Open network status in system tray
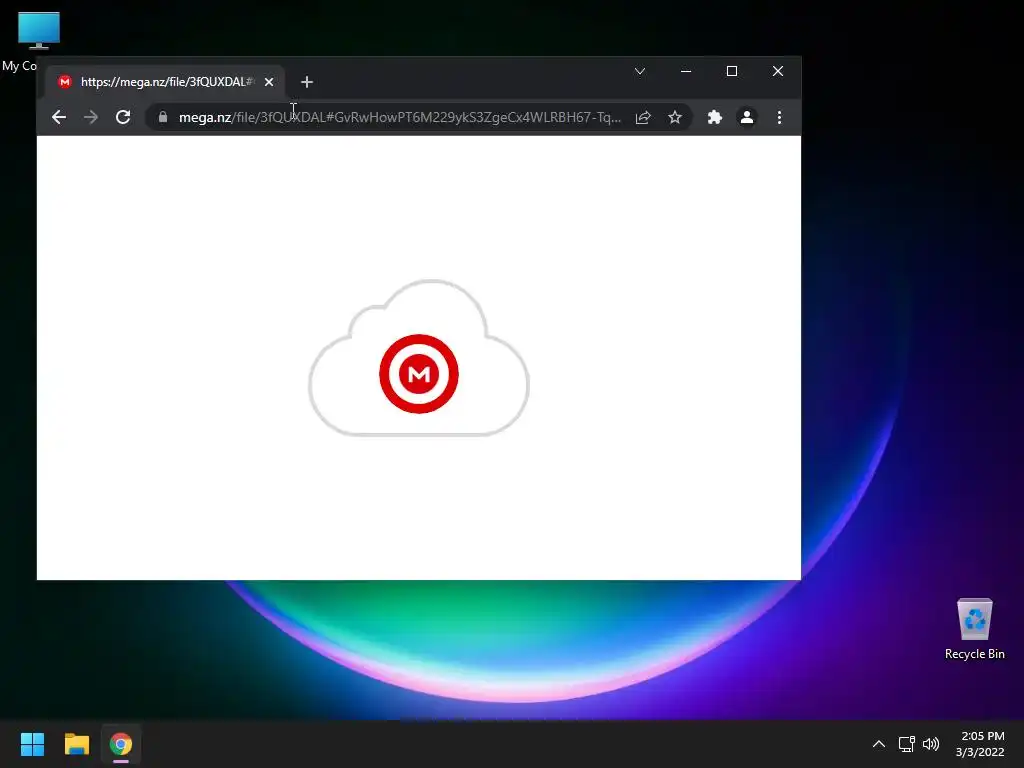This screenshot has height=768, width=1024. click(906, 744)
